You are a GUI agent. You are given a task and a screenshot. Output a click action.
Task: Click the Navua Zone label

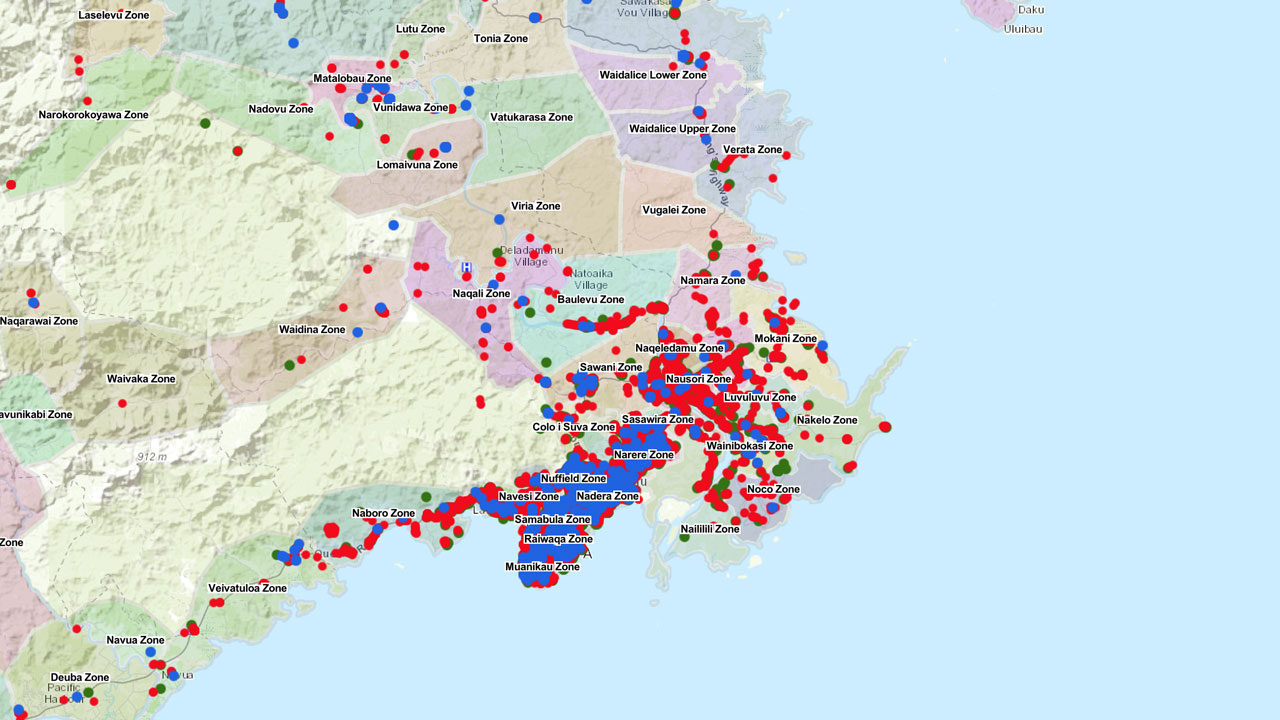pos(136,640)
